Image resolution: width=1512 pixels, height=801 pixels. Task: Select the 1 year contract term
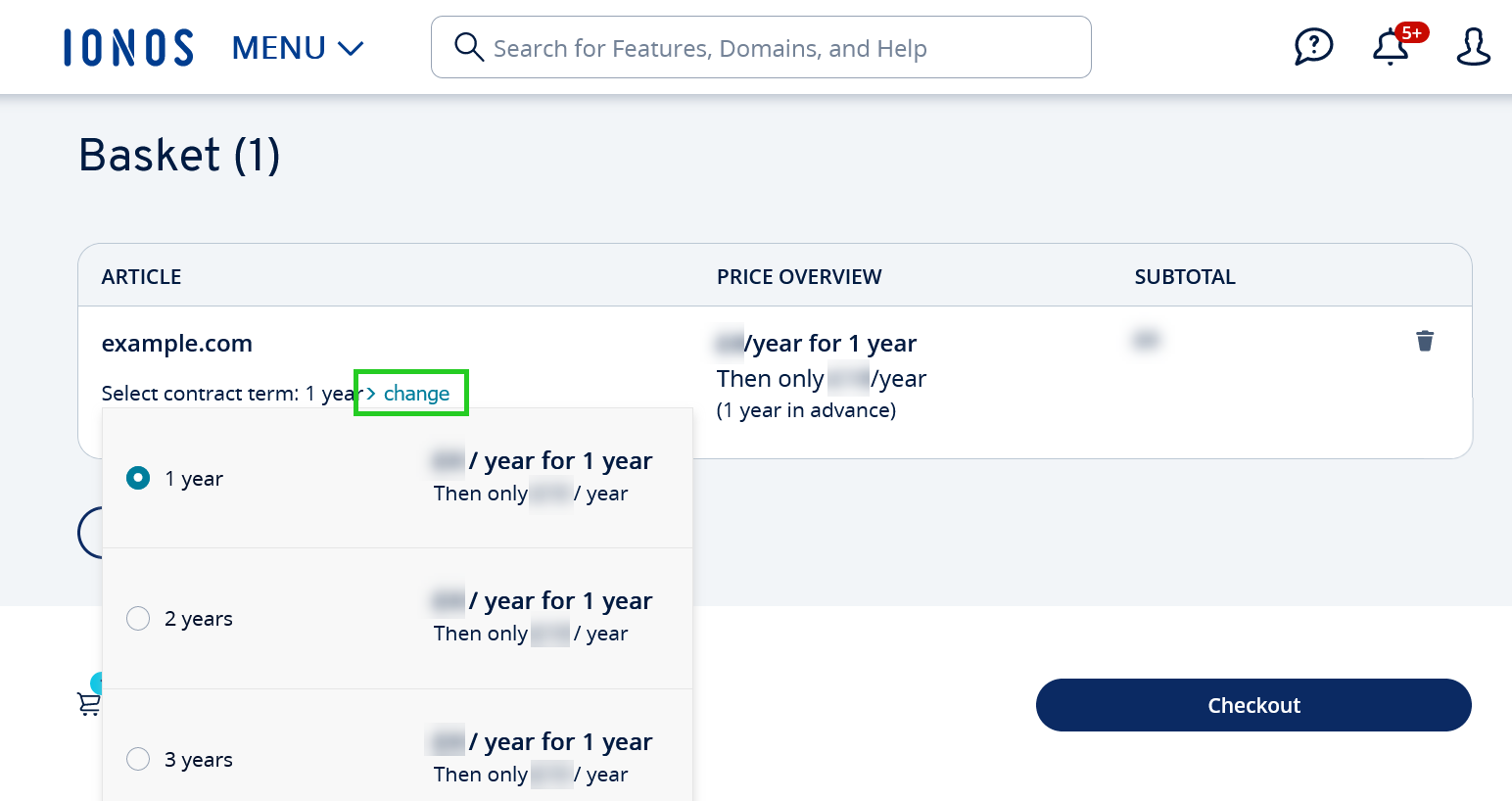(x=138, y=478)
